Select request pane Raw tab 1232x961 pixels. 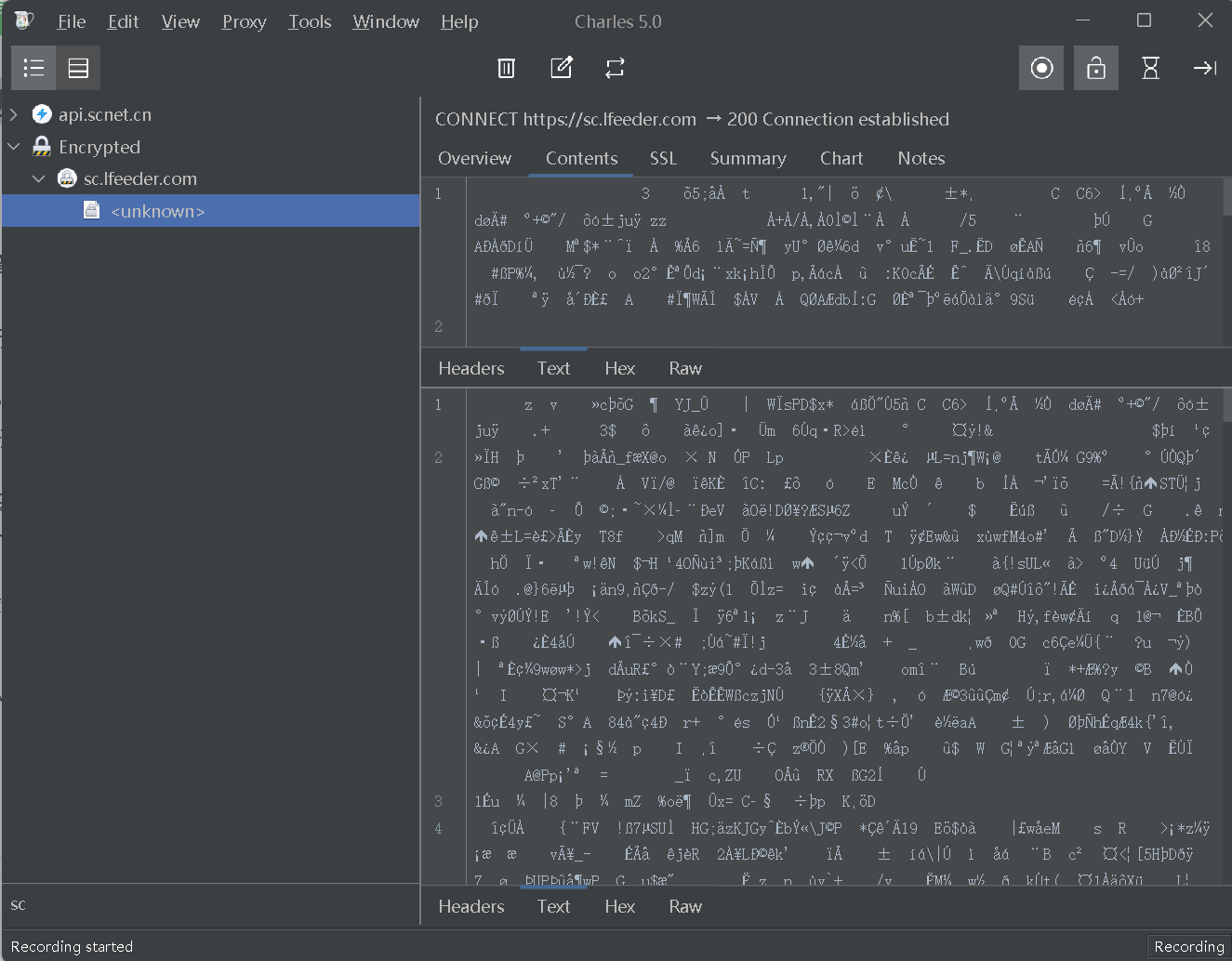point(685,368)
